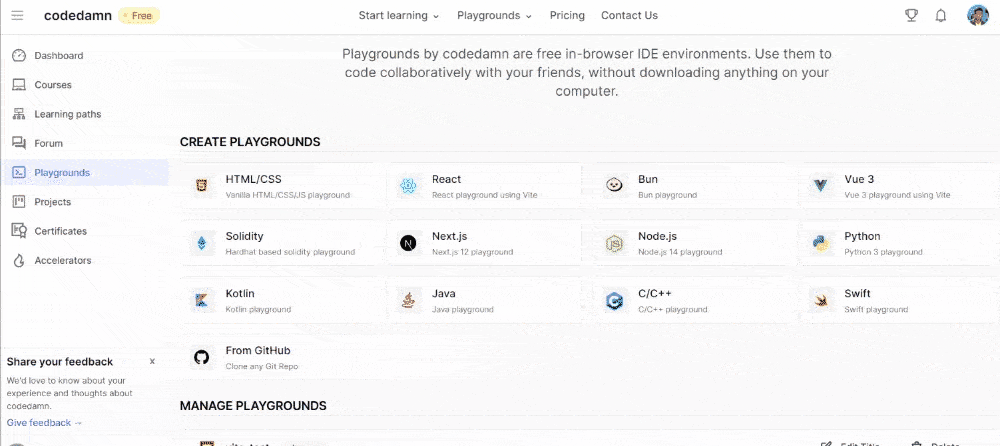Click the Free plan badge
1000x446 pixels.
pos(140,15)
